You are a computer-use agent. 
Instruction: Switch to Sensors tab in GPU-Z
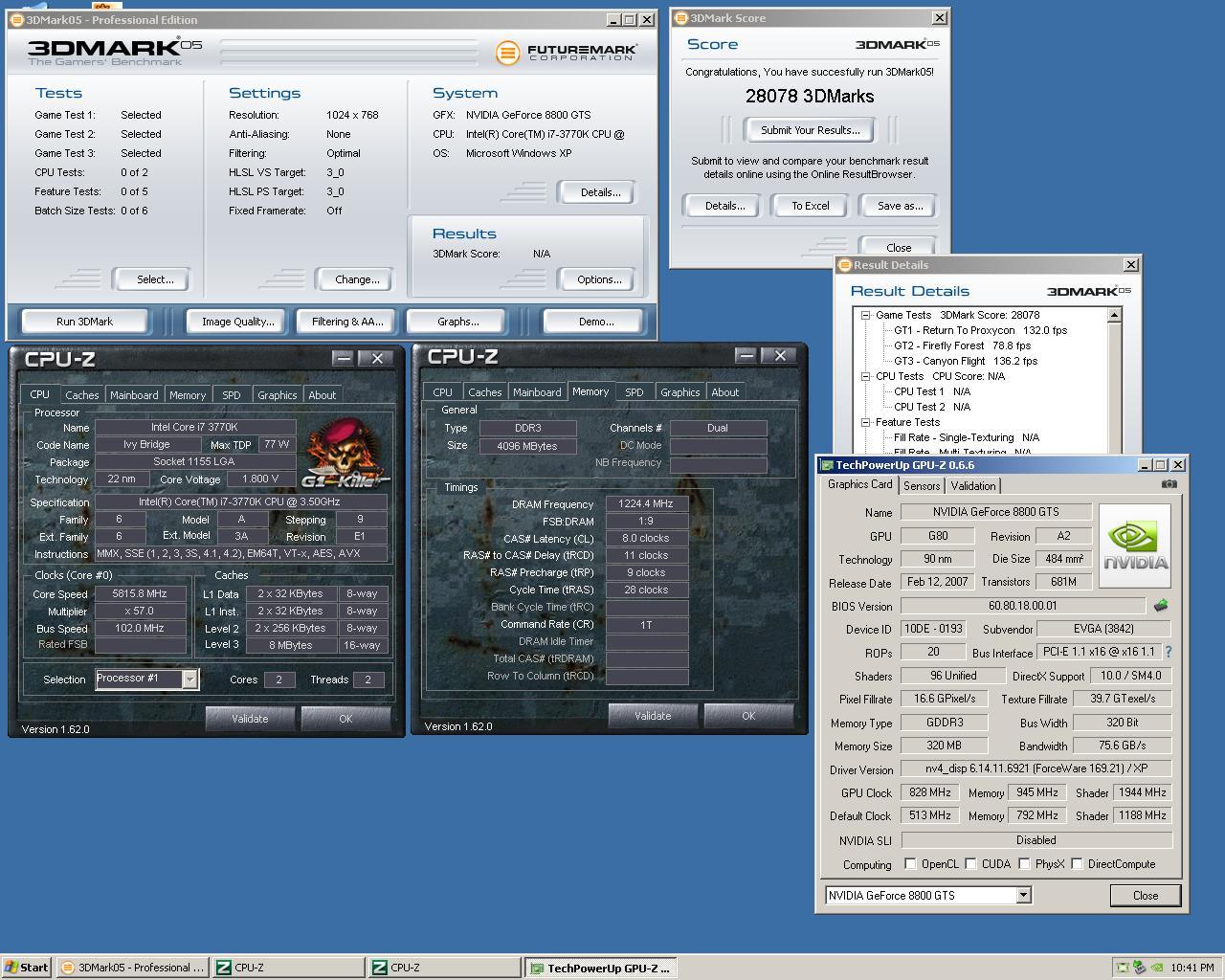[x=922, y=486]
